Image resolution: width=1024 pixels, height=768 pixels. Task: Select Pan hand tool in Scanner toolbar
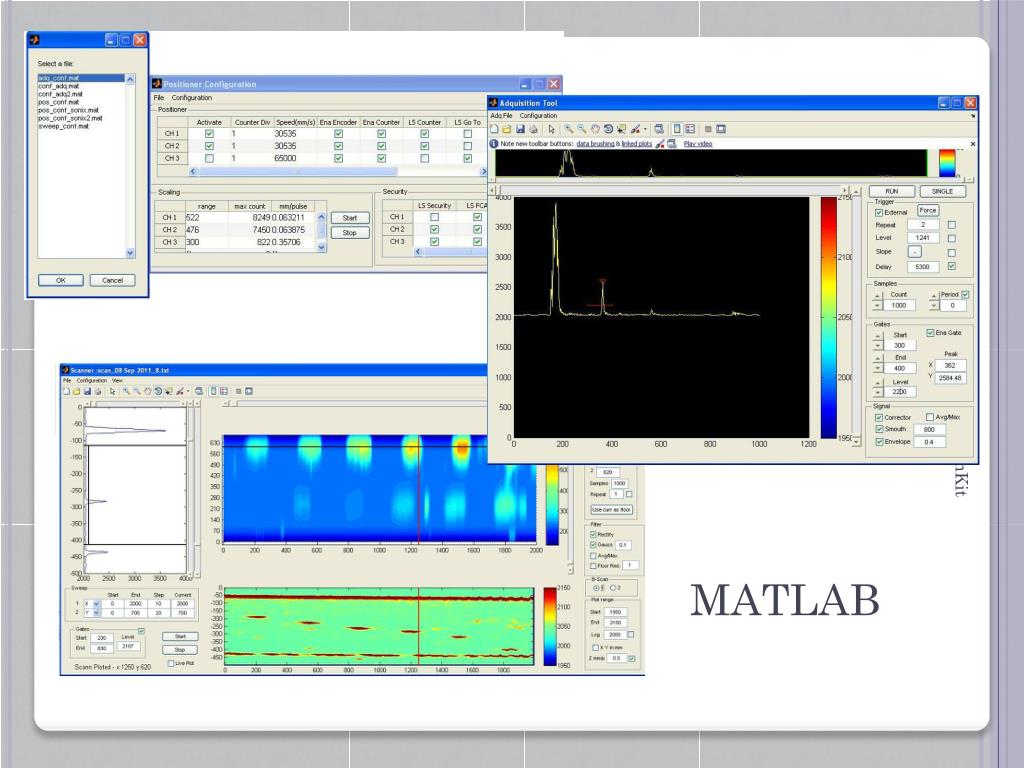pos(148,391)
